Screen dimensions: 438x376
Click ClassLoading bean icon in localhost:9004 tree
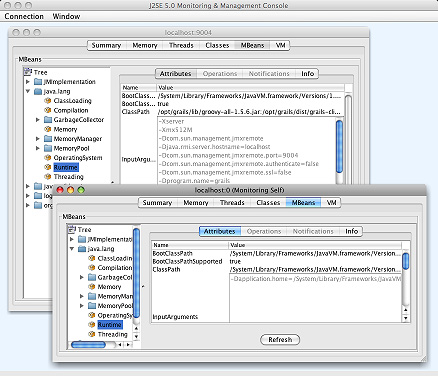click(x=48, y=101)
